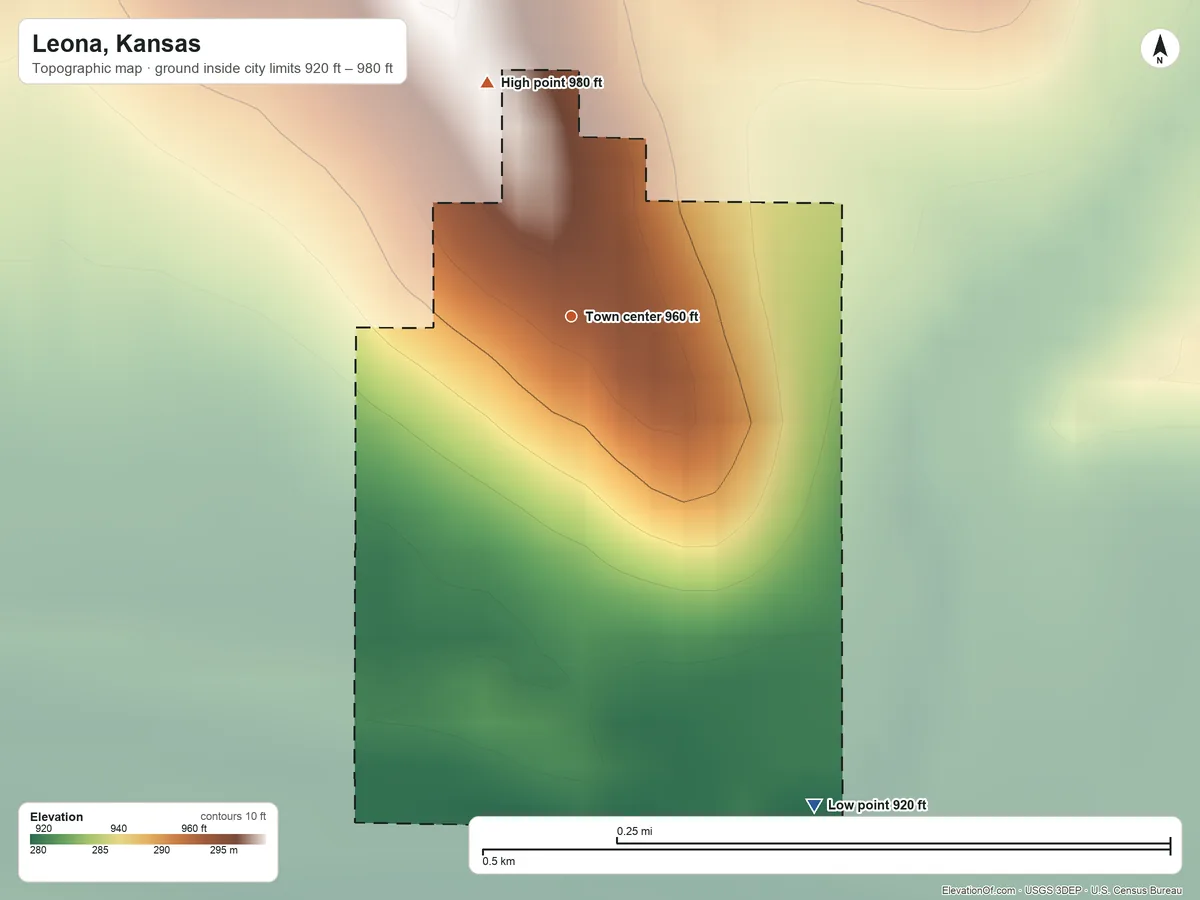Click the high point red triangle marker
The height and width of the screenshot is (900, 1200).
click(x=487, y=82)
